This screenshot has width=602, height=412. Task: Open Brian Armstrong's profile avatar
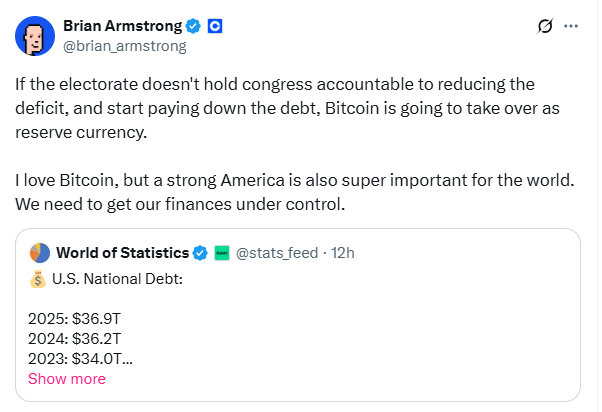(35, 35)
